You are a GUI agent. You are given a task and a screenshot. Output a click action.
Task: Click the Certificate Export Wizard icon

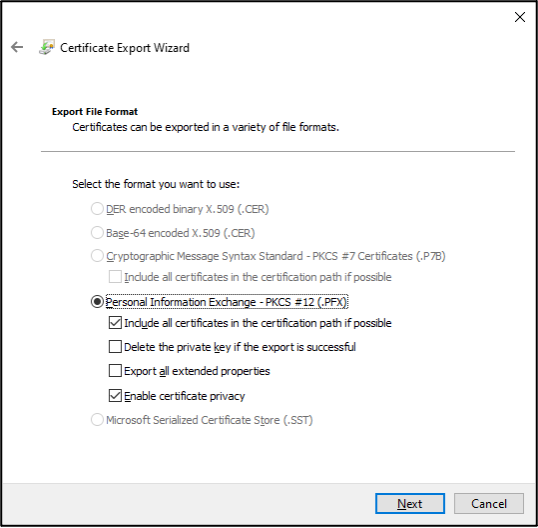click(x=47, y=47)
